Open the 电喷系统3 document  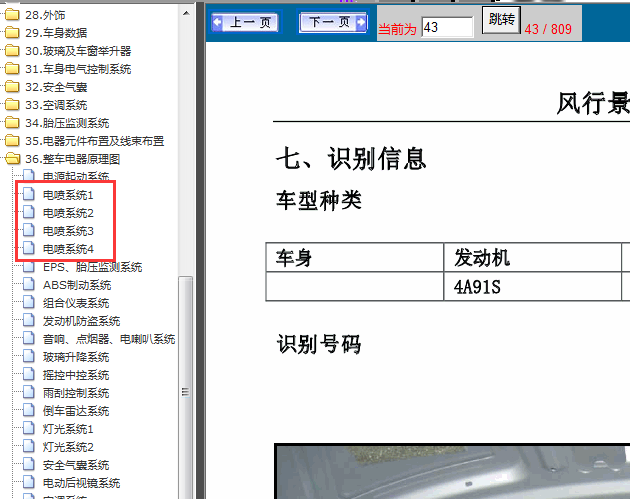(68, 231)
